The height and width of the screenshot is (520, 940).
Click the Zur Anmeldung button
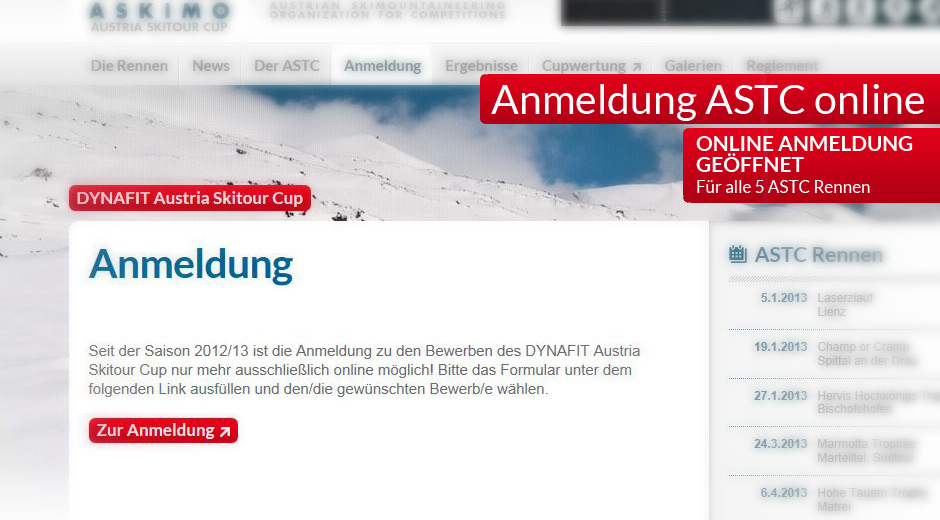point(163,431)
